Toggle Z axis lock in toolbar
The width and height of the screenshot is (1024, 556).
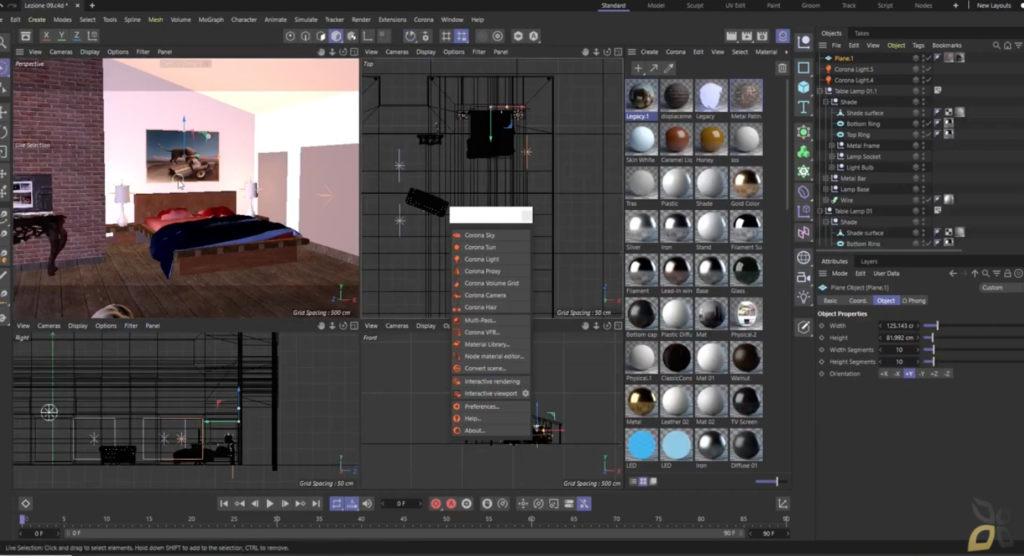click(77, 36)
